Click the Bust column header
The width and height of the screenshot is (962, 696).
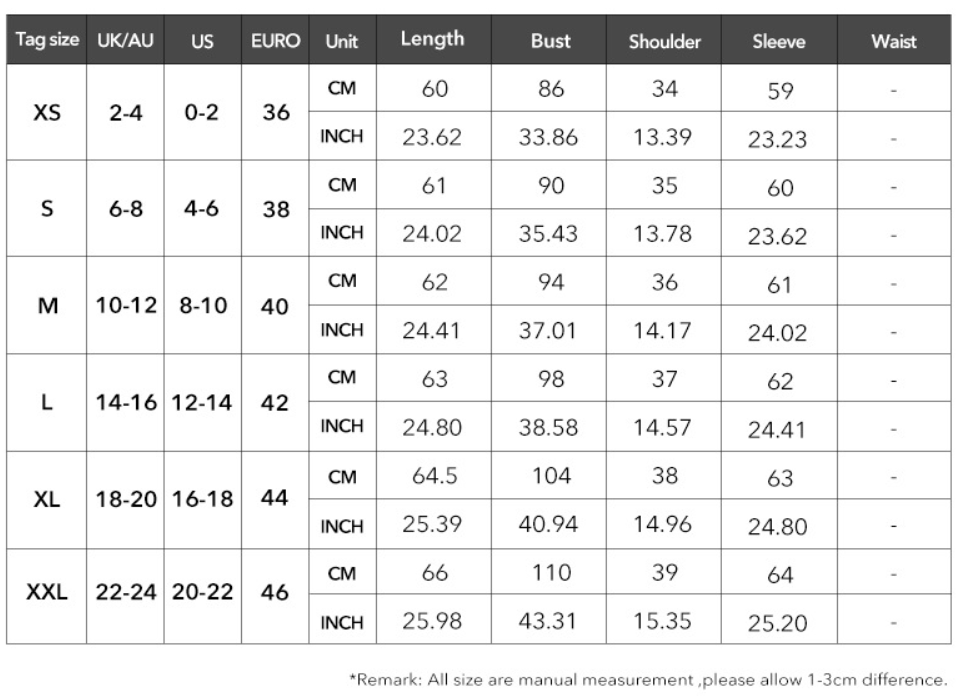(x=549, y=40)
